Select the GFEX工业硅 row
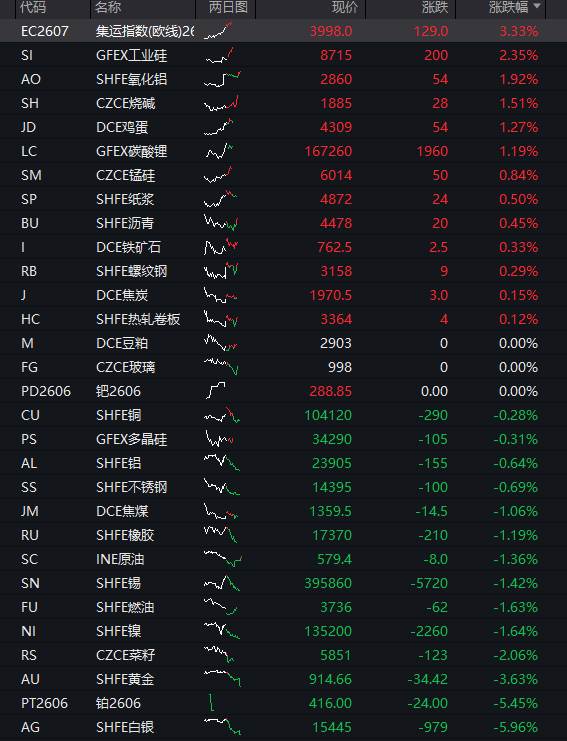Image resolution: width=567 pixels, height=741 pixels. pos(284,55)
